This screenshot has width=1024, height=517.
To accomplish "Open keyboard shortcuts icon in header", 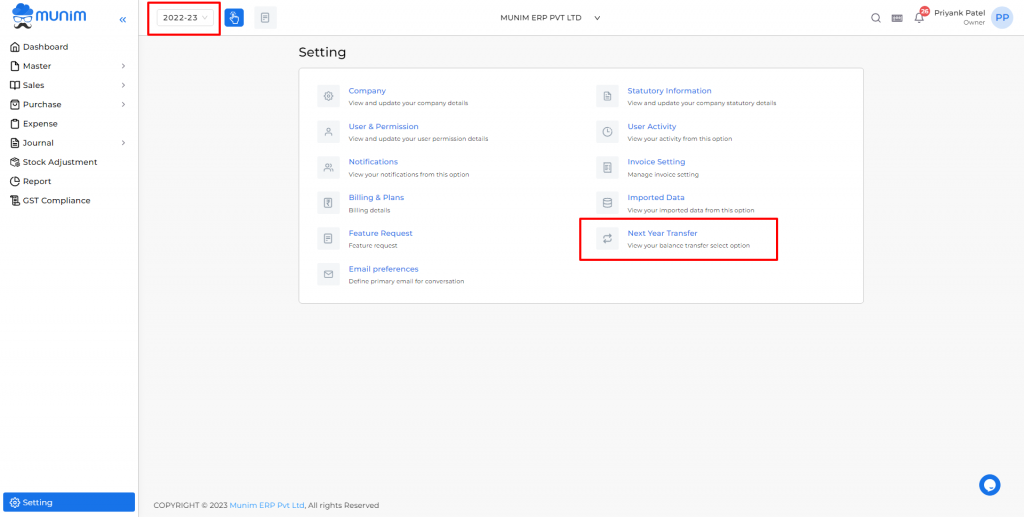I will [897, 18].
